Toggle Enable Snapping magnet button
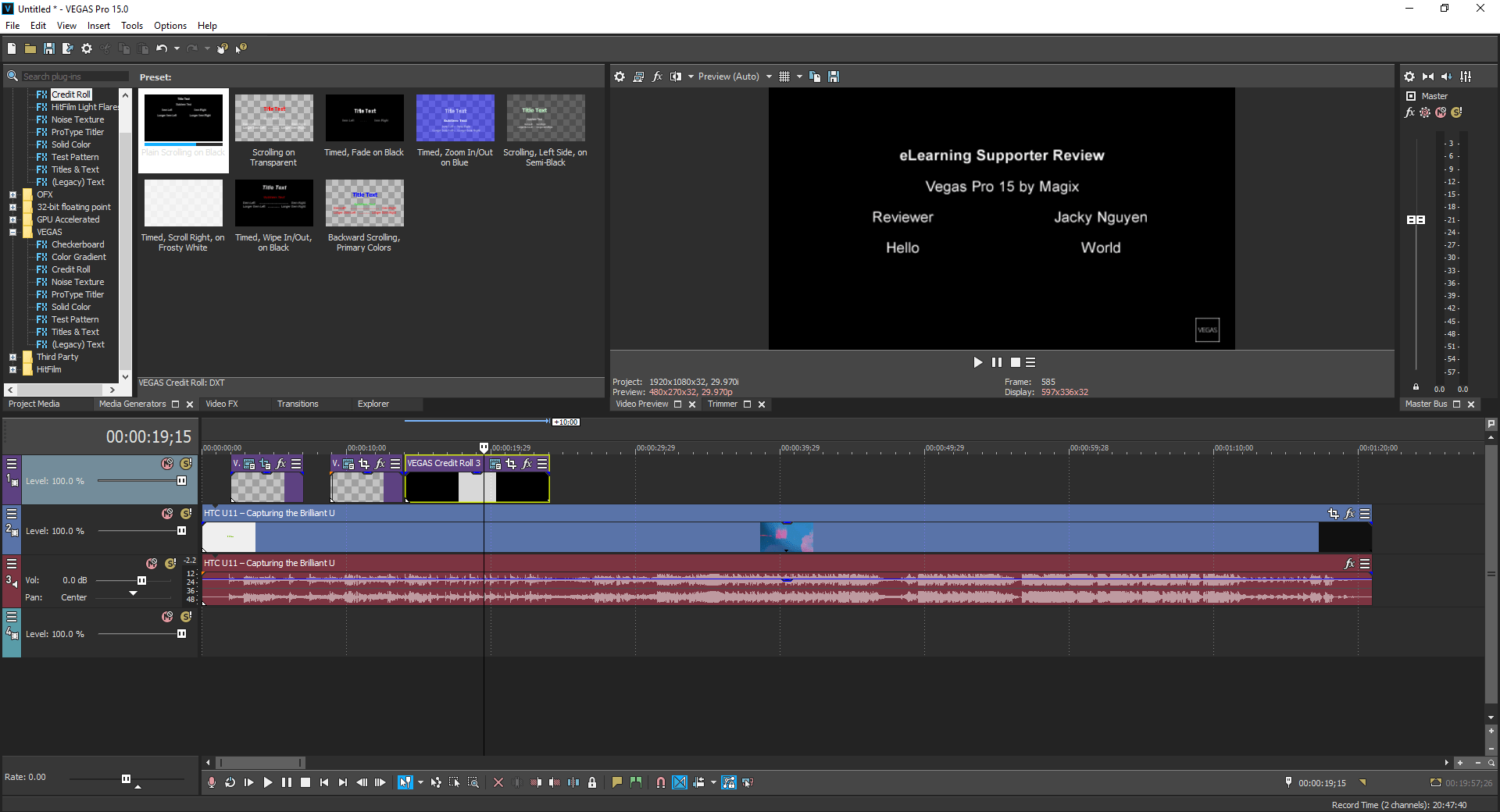The height and width of the screenshot is (812, 1500). click(661, 782)
